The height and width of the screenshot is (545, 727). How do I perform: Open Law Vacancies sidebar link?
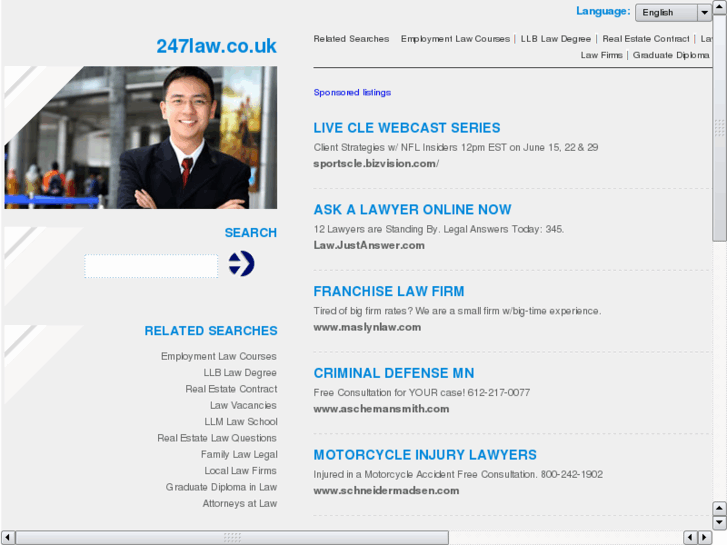click(x=243, y=405)
